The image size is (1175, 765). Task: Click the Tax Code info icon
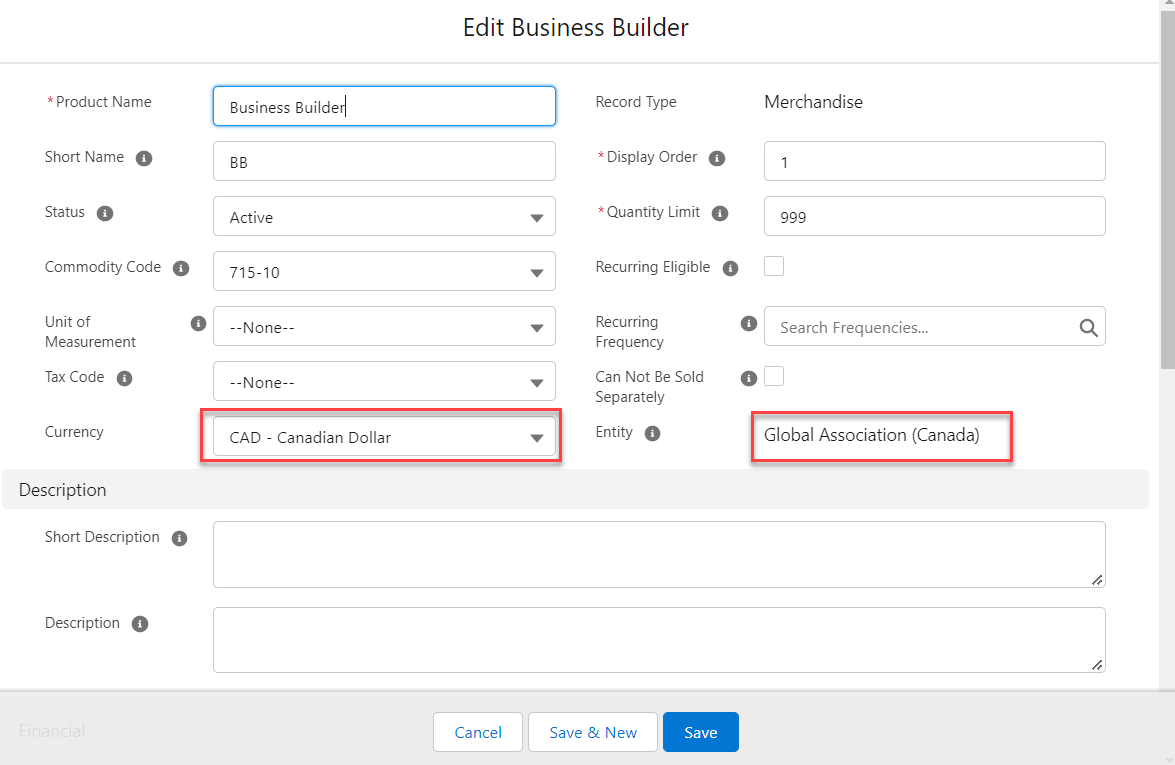[x=124, y=379]
